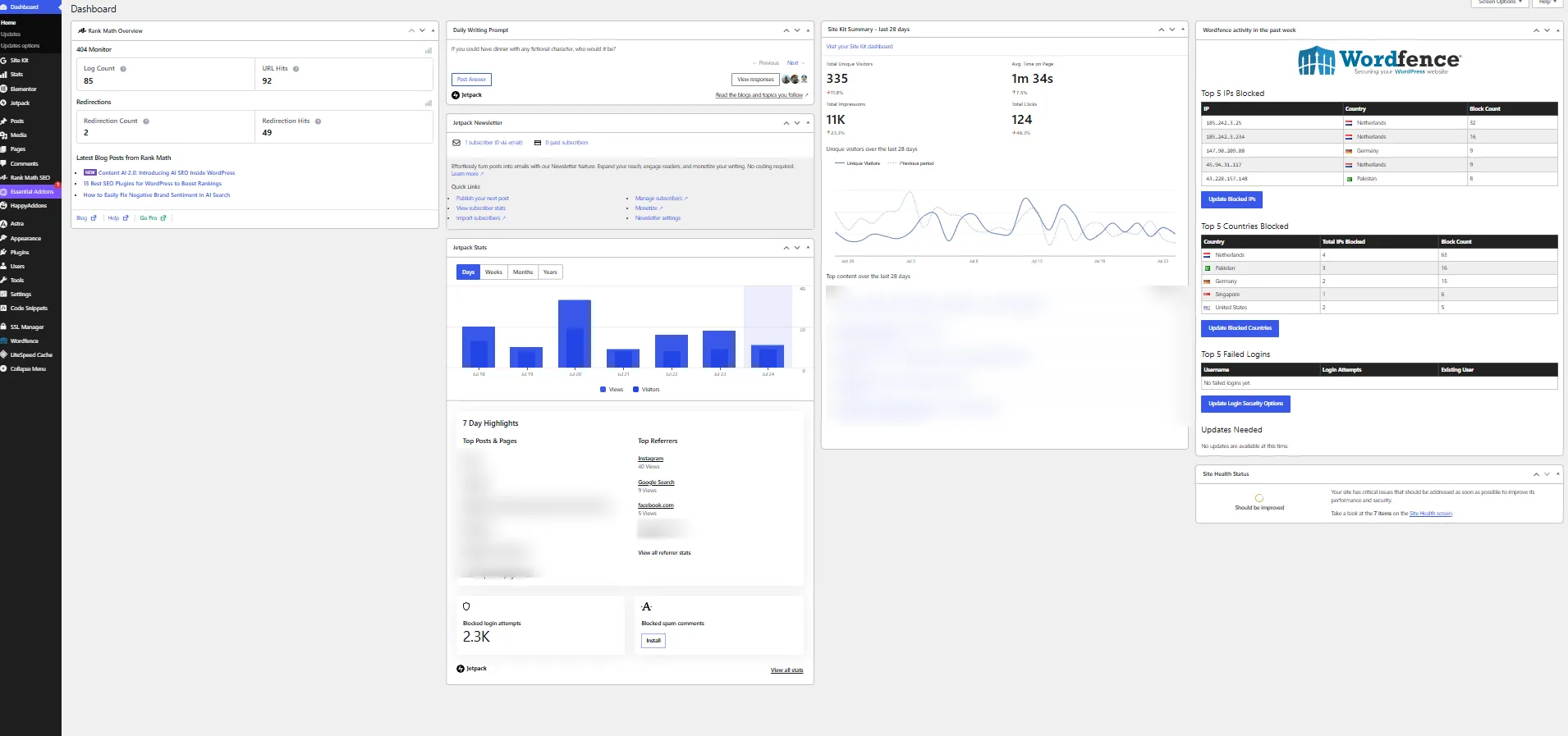Open Rank Math SEO sidebar icon

click(4, 177)
